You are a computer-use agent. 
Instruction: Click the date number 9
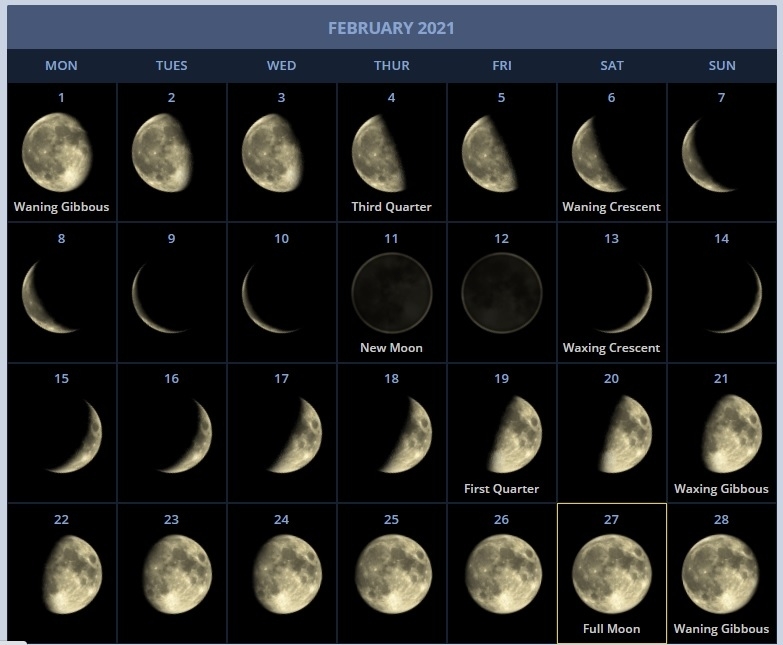click(x=171, y=239)
